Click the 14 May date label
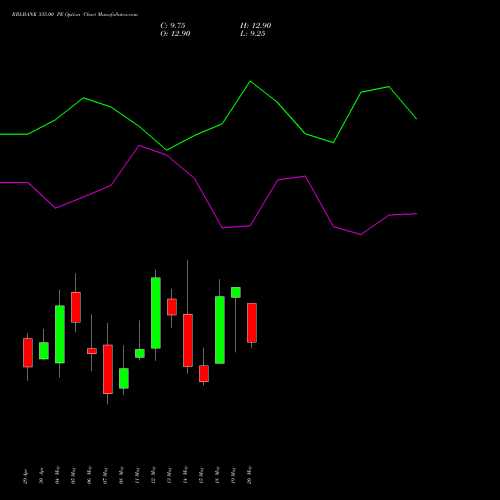This screenshot has width=500, height=500. [x=186, y=475]
